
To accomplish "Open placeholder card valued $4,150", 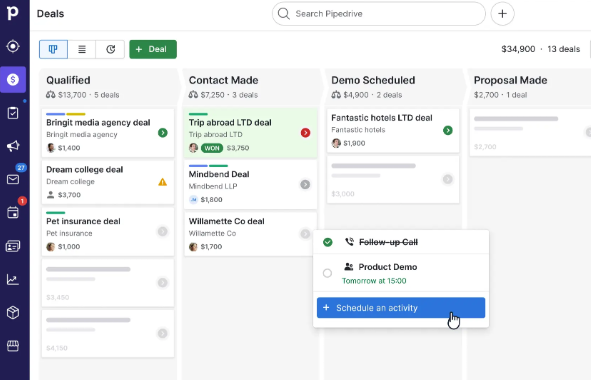I will click(108, 333).
